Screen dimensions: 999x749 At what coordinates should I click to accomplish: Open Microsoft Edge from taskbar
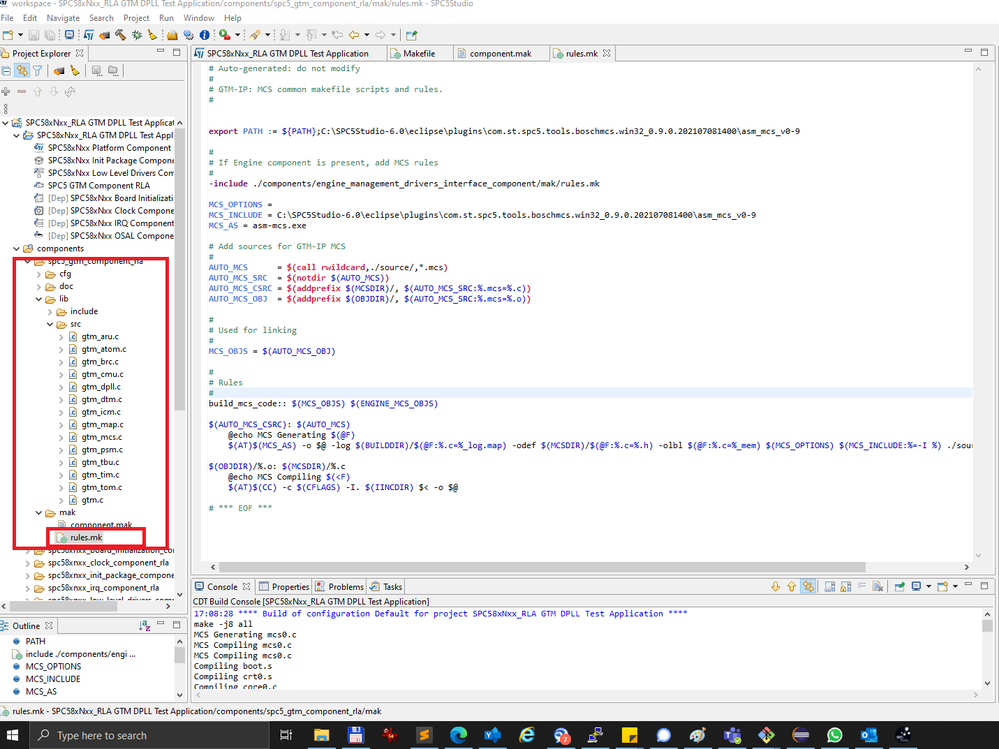point(458,735)
